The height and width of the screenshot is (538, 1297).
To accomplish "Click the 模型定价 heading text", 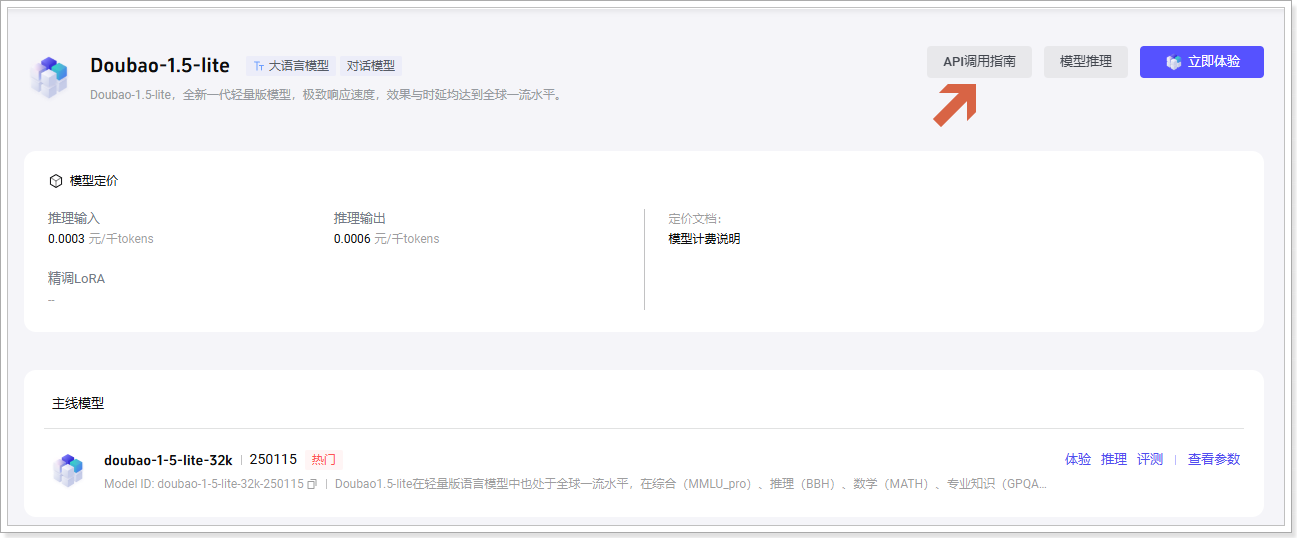I will [x=94, y=181].
